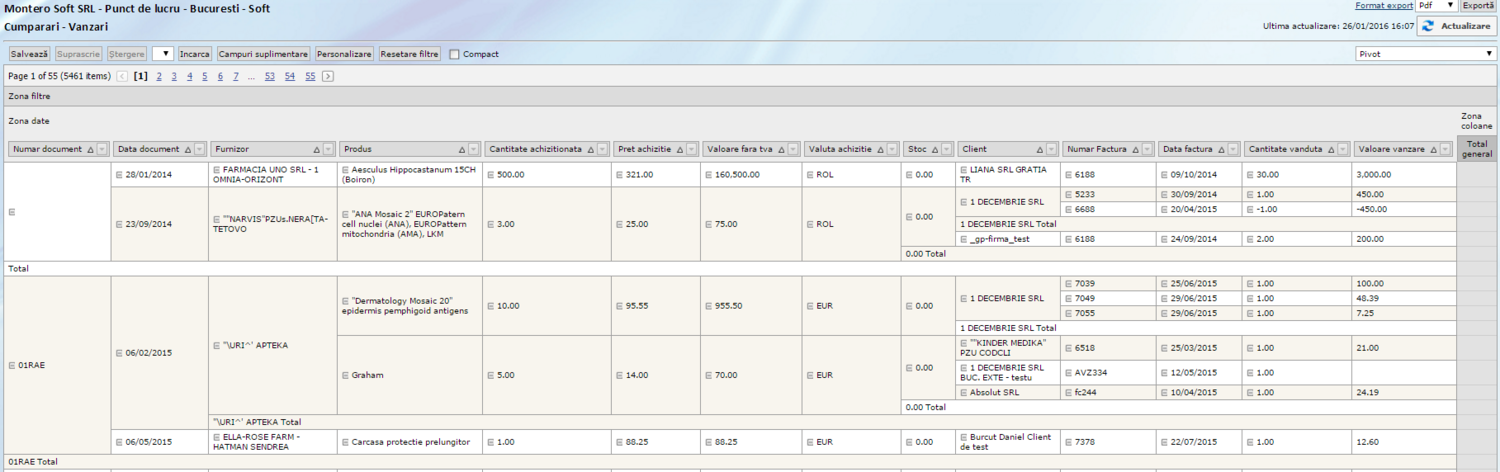Click the Salvează button

(29, 54)
